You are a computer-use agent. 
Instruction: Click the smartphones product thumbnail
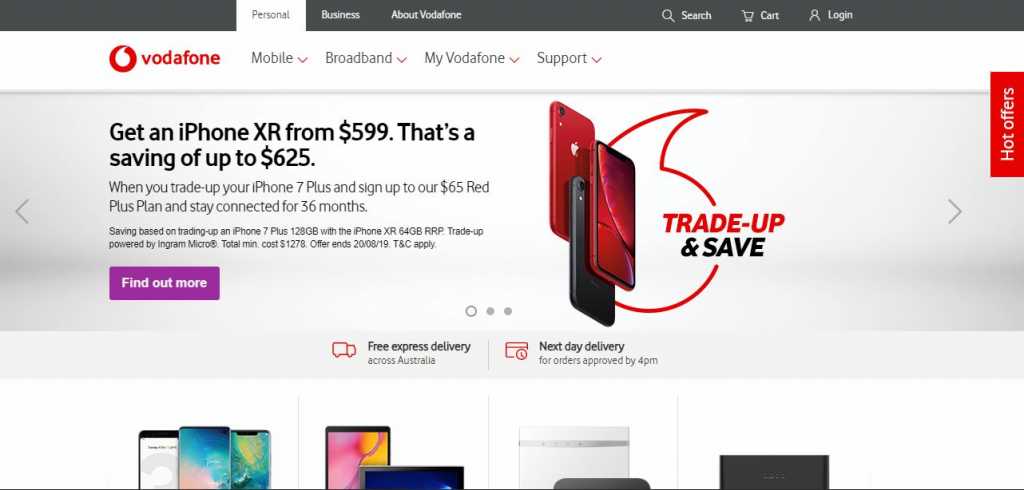pos(204,457)
